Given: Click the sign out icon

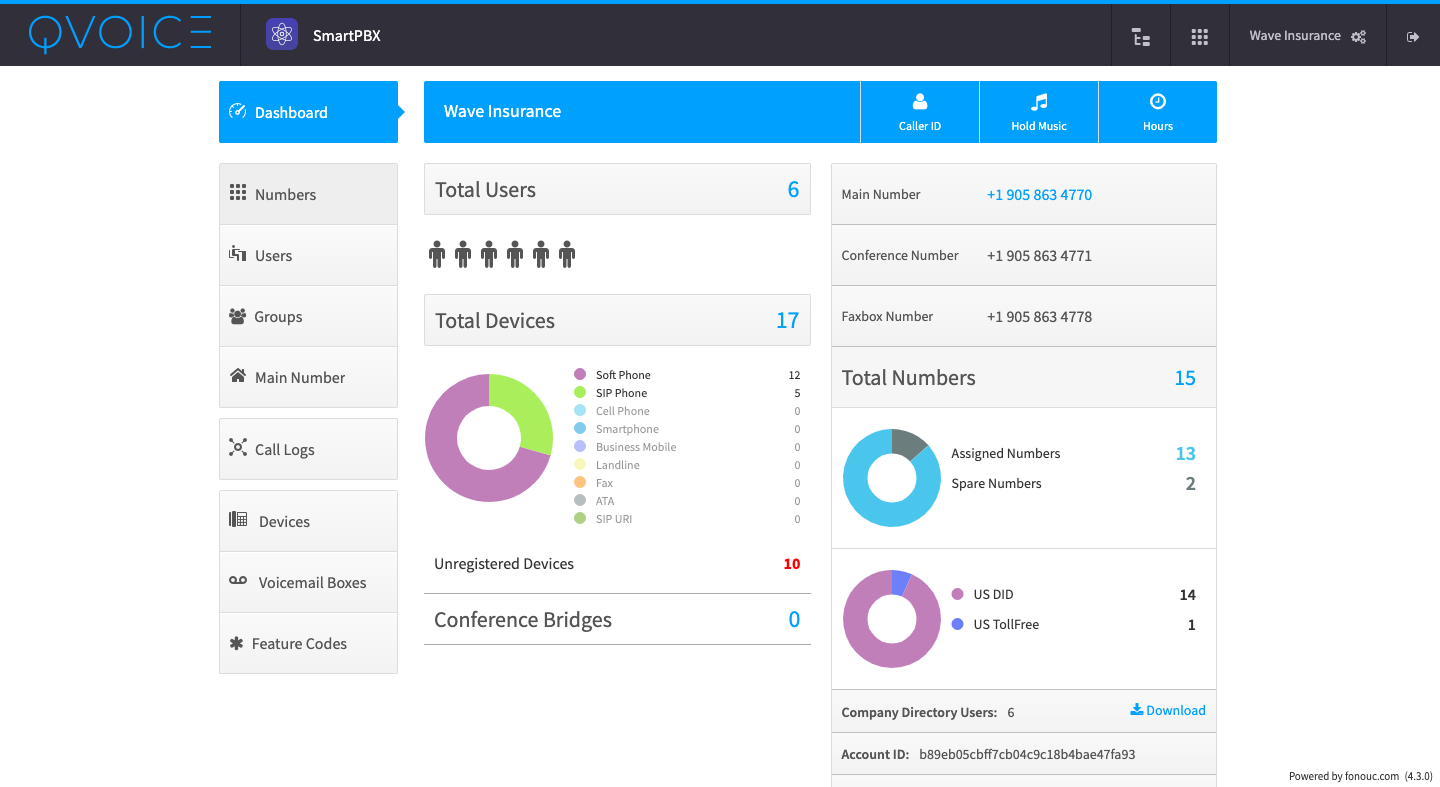Looking at the screenshot, I should 1413,36.
